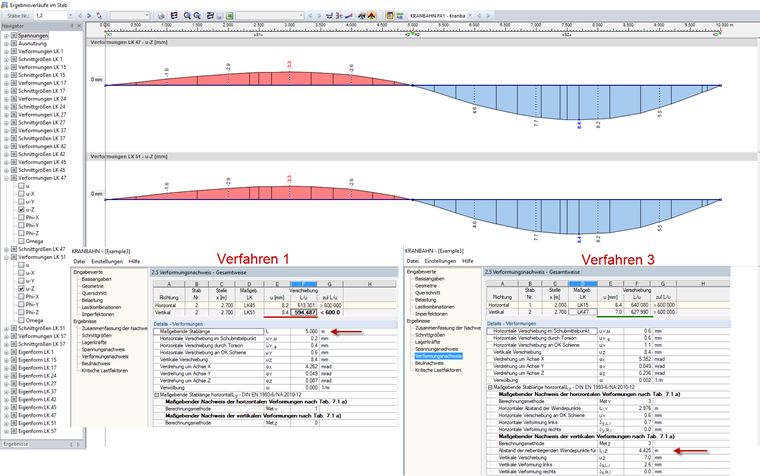Click the 594.487 L/u cell in Verfahren 1
Image resolution: width=760 pixels, height=476 pixels.
(303, 313)
